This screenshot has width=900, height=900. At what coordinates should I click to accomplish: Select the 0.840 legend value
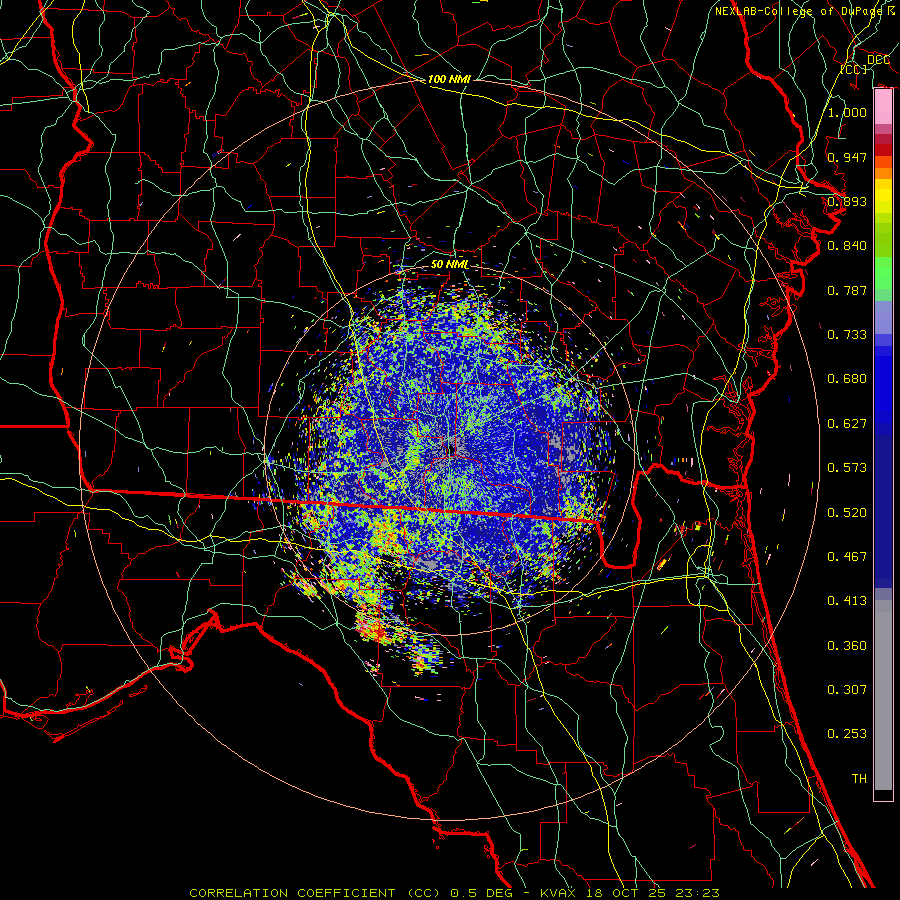[847, 246]
